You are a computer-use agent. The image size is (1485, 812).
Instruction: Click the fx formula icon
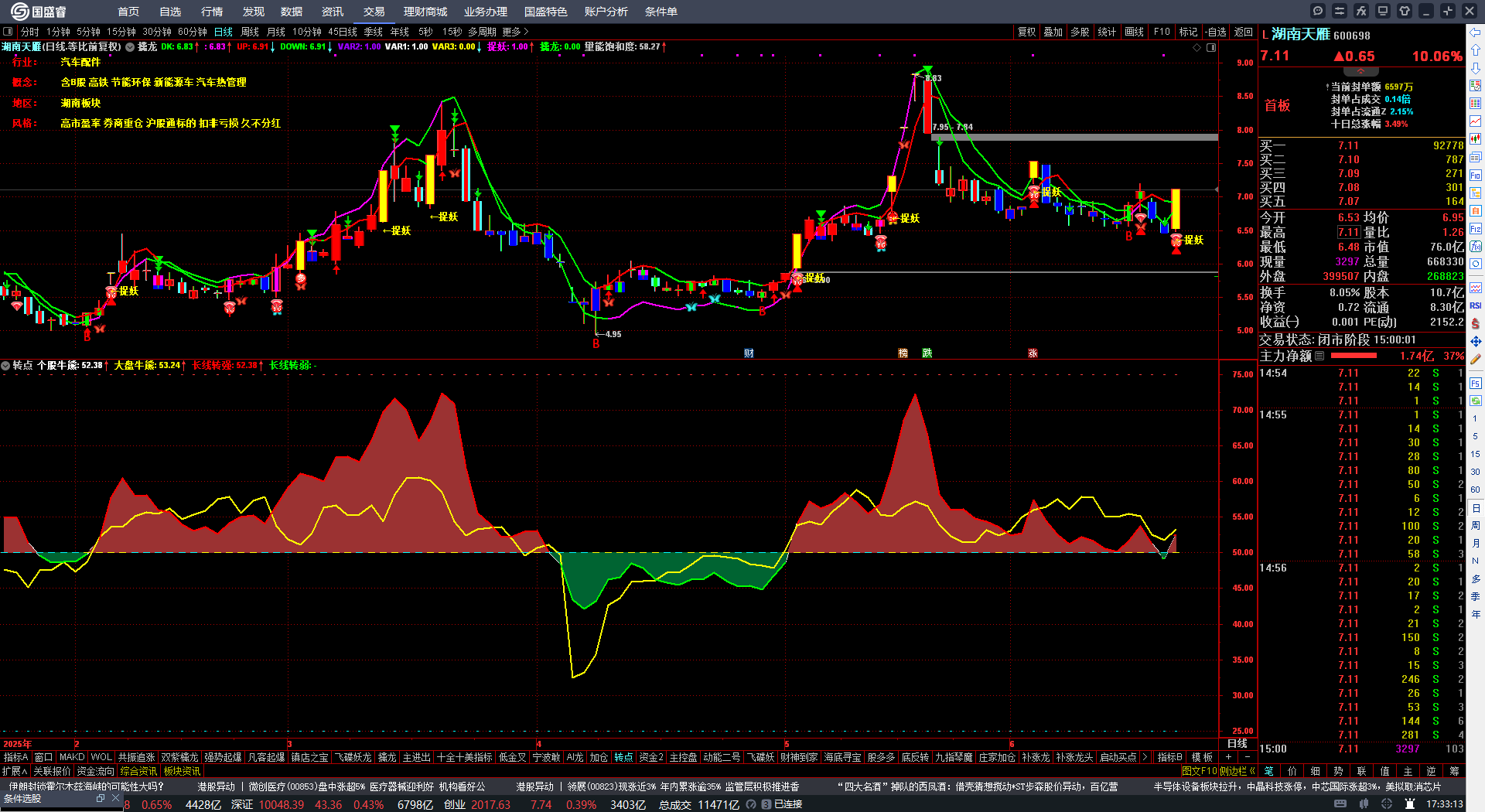pyautogui.click(x=1361, y=11)
